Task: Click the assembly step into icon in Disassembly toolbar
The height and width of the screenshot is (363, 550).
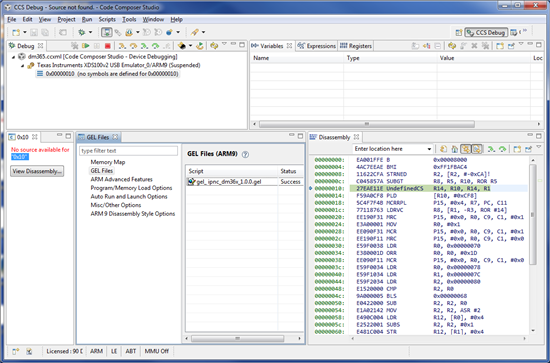Action: pos(491,149)
